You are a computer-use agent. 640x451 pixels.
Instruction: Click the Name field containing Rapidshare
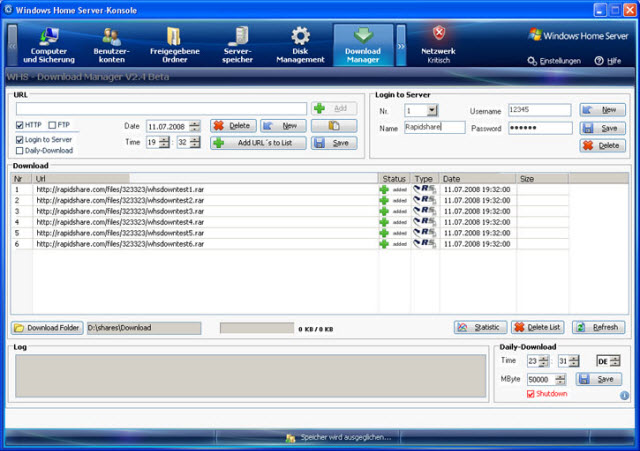click(434, 127)
